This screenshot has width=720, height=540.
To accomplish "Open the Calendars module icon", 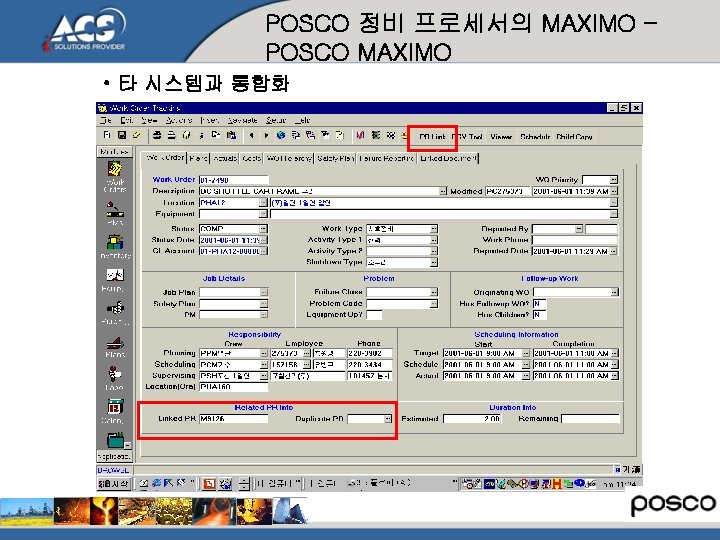I will click(x=115, y=407).
